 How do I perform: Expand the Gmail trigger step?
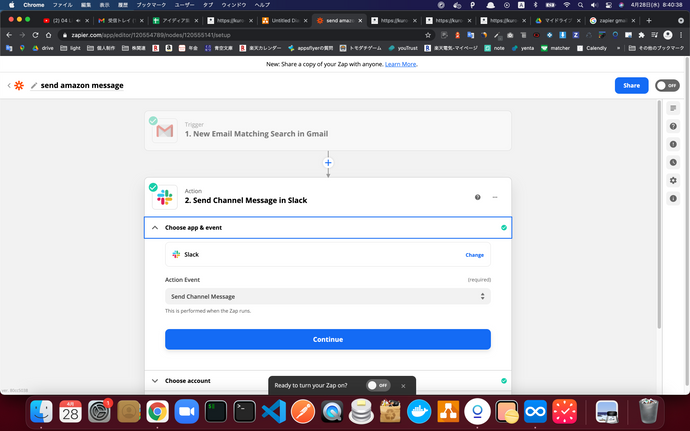(328, 131)
